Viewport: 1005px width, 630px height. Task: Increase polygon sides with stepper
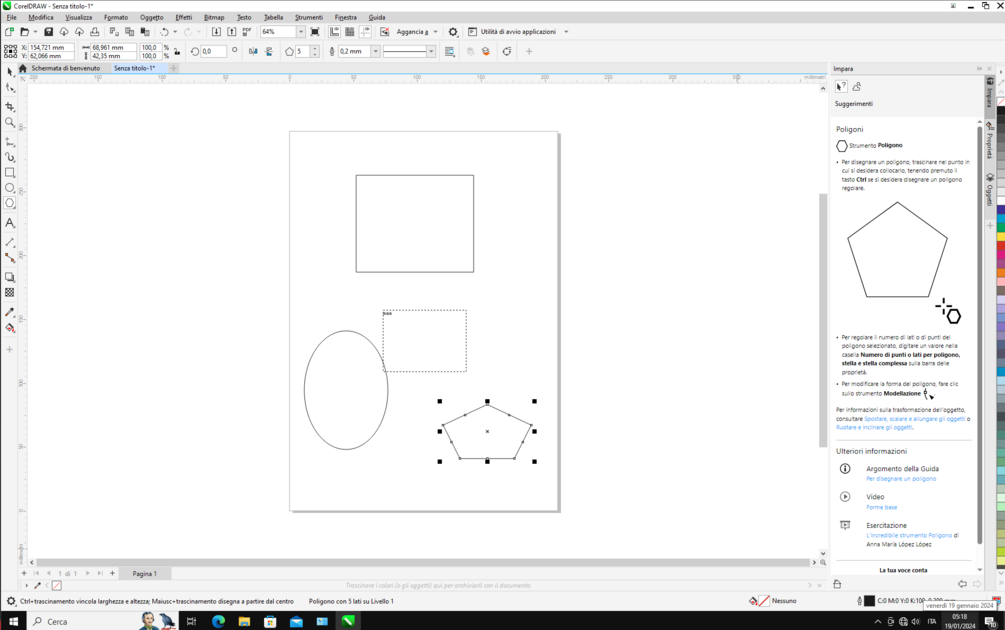pyautogui.click(x=315, y=49)
